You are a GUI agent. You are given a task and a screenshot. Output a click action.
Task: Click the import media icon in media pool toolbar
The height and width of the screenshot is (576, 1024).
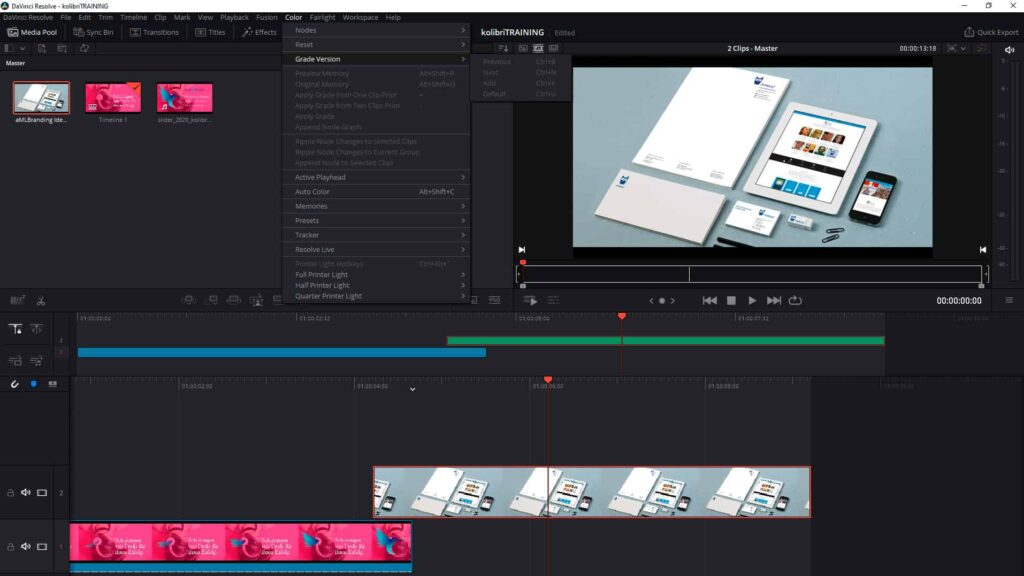point(42,48)
